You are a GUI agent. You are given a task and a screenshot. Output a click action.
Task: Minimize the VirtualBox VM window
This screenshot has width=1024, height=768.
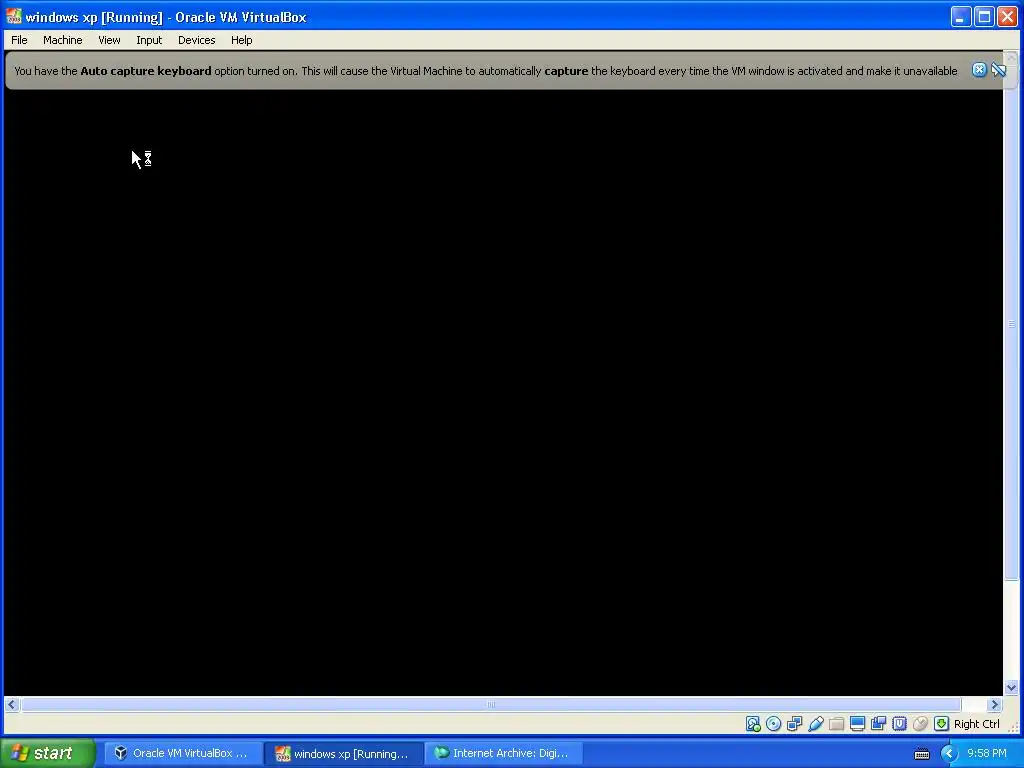click(x=961, y=16)
